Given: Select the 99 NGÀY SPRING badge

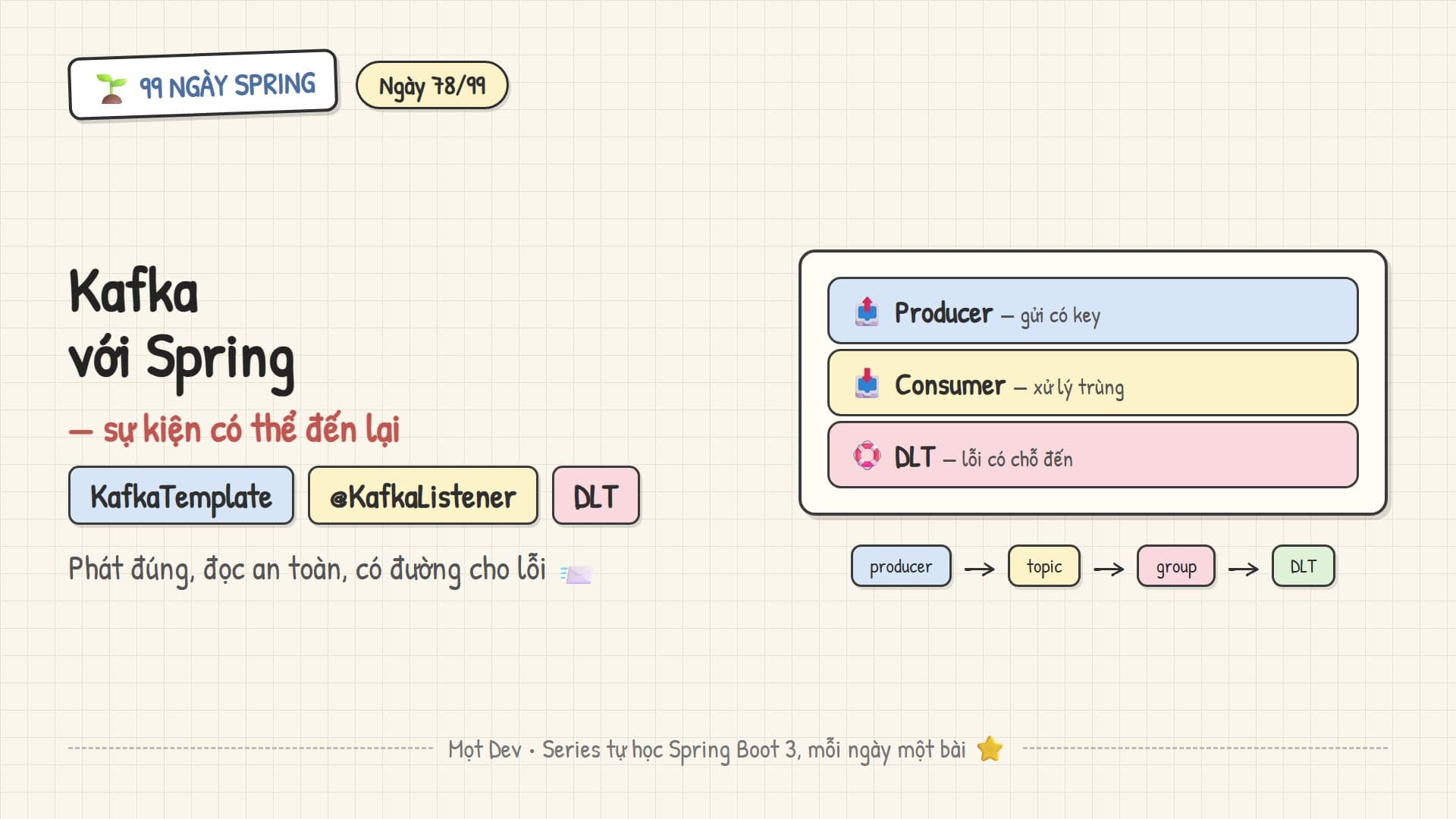Looking at the screenshot, I should [202, 85].
